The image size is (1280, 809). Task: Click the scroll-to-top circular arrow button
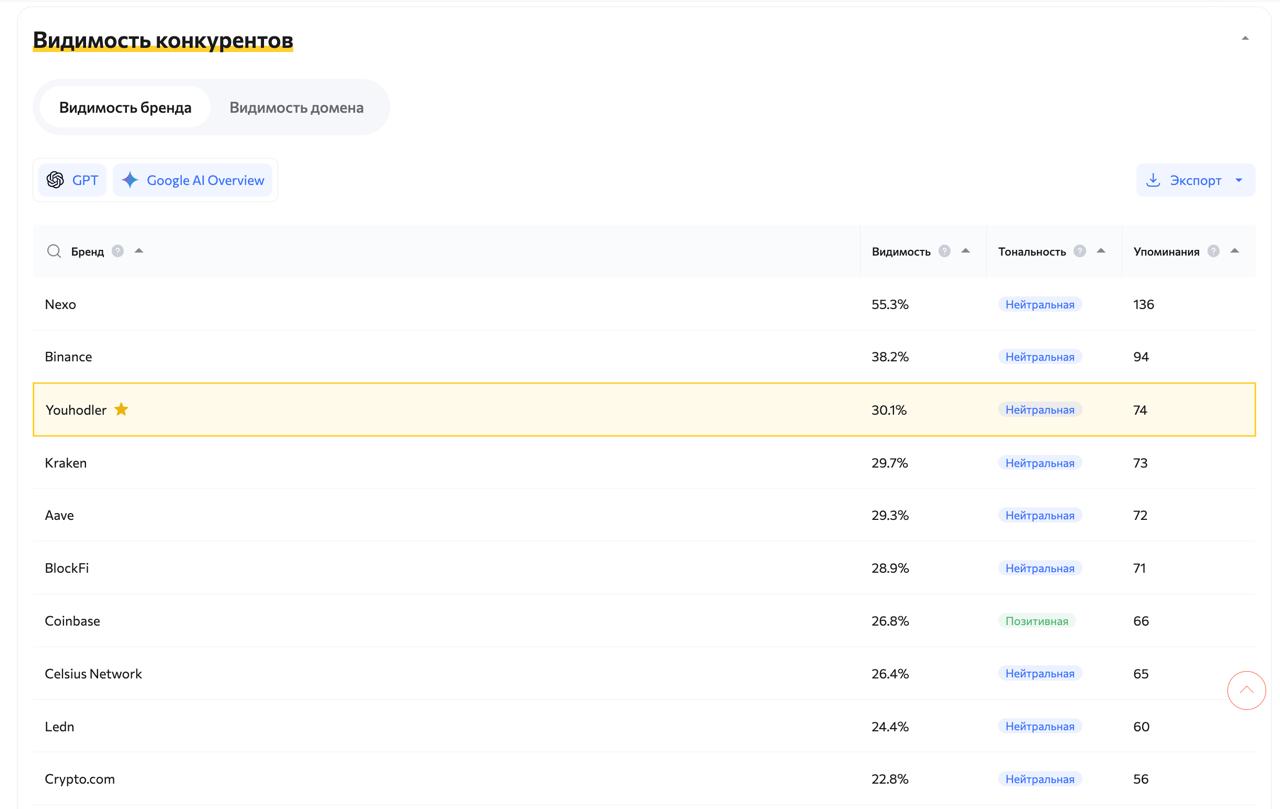coord(1246,690)
